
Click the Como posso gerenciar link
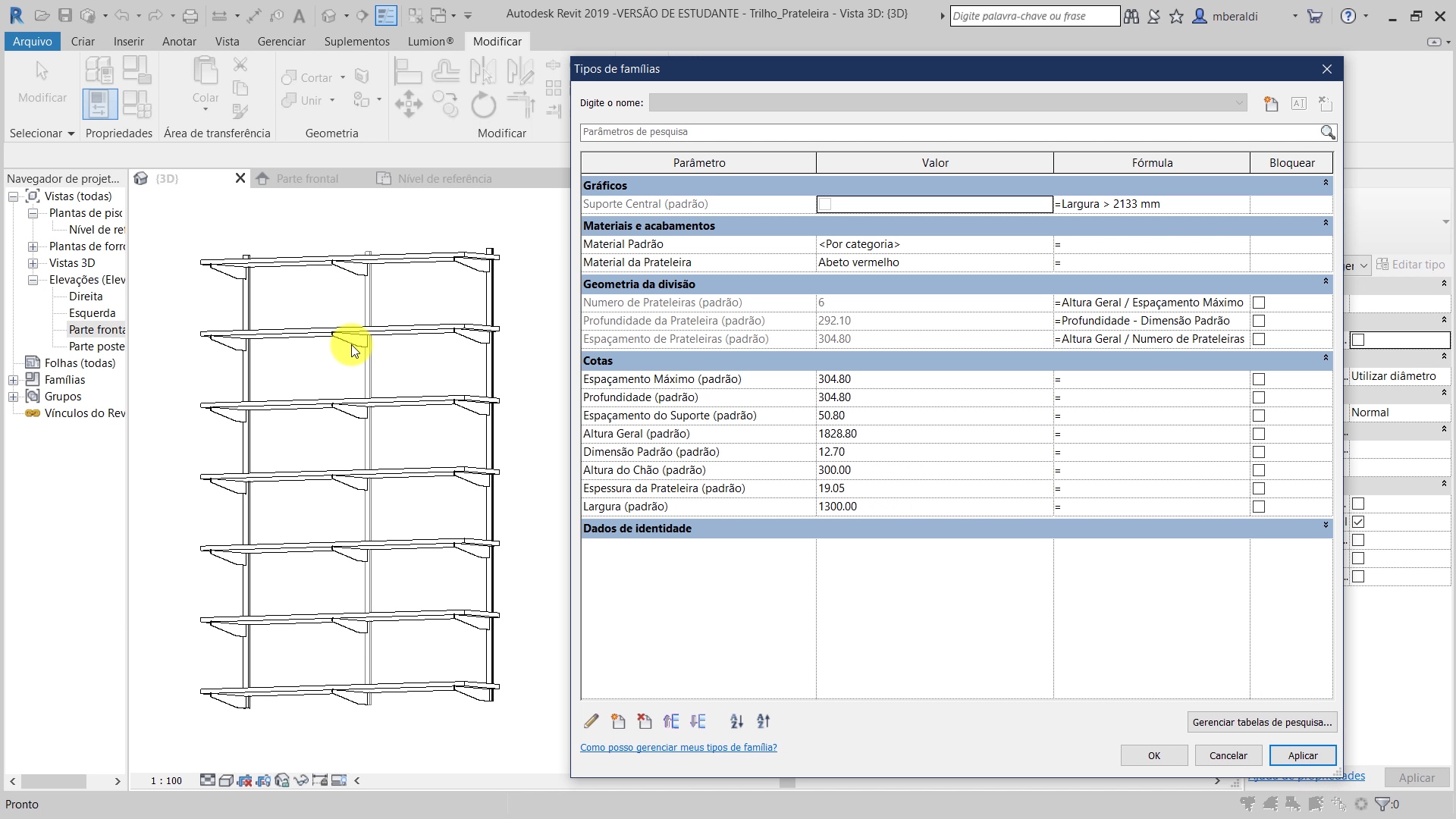point(678,747)
